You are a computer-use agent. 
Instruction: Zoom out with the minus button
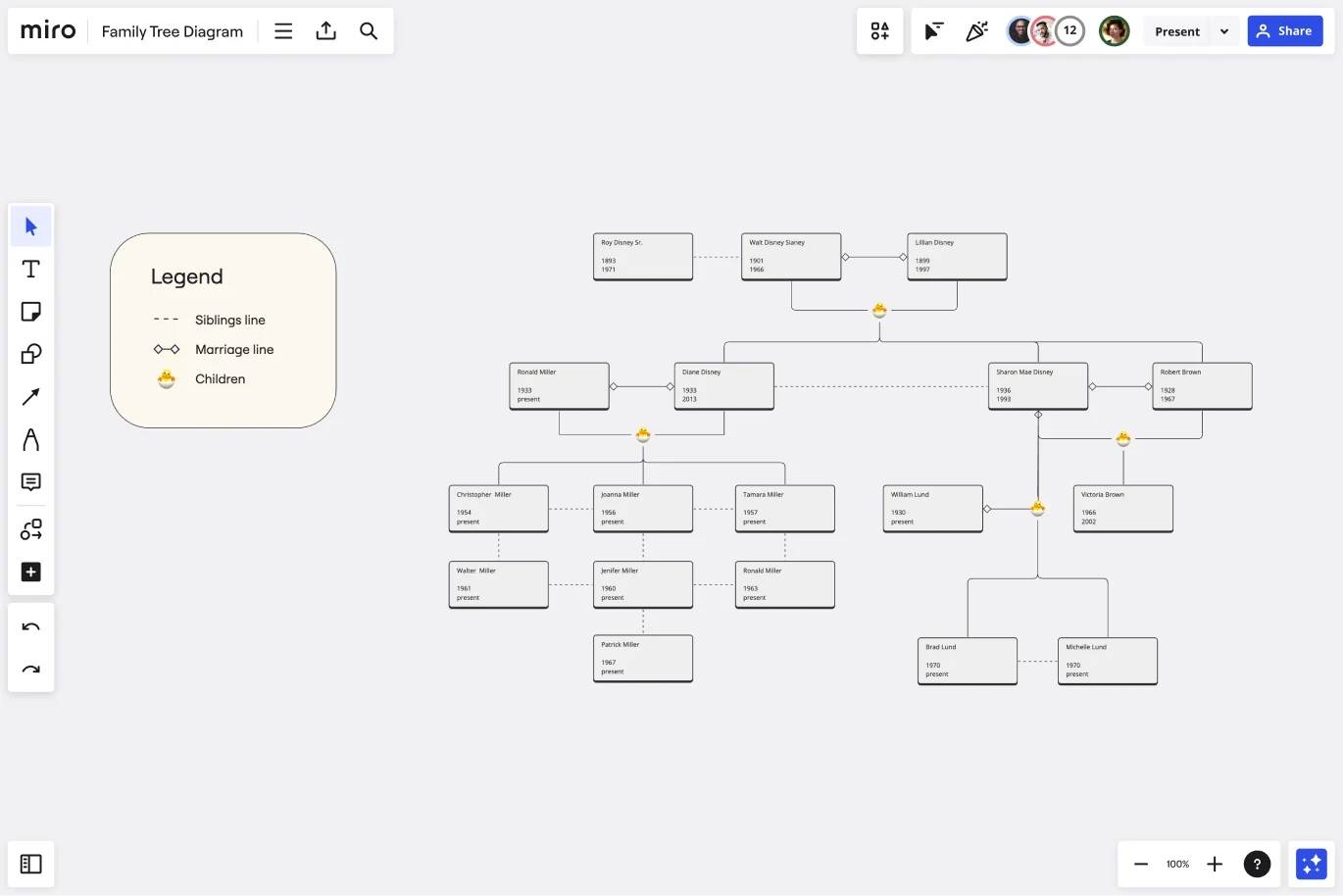1141,864
